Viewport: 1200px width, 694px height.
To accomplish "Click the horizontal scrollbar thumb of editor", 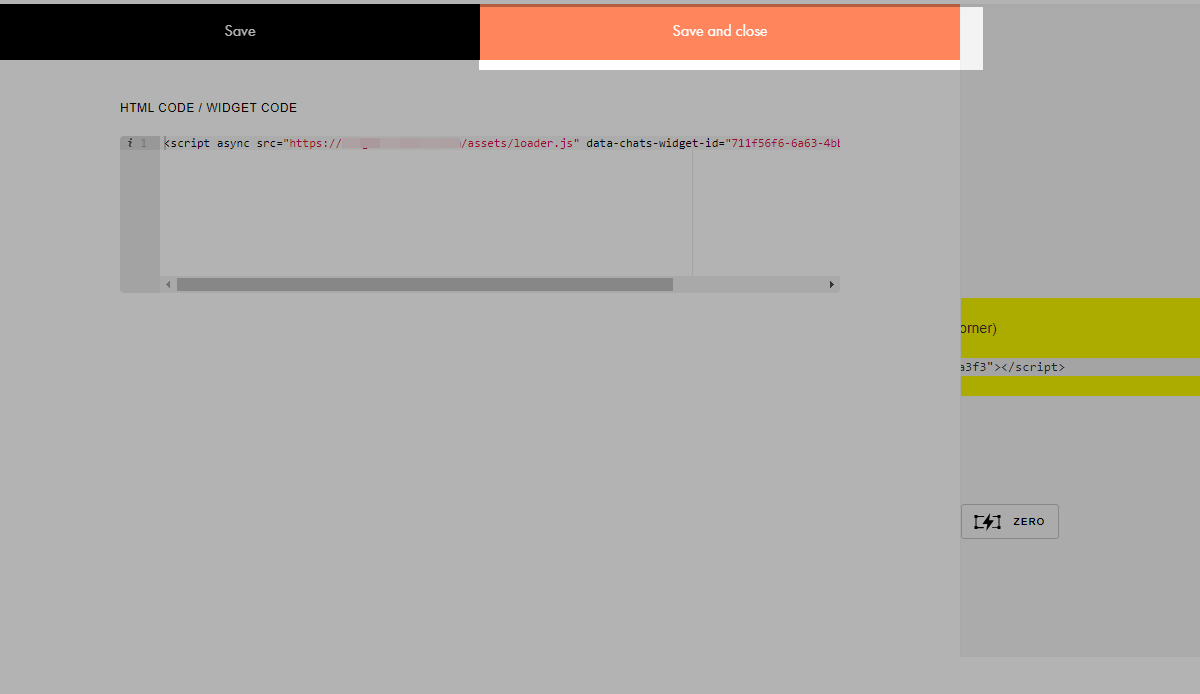I will point(425,285).
